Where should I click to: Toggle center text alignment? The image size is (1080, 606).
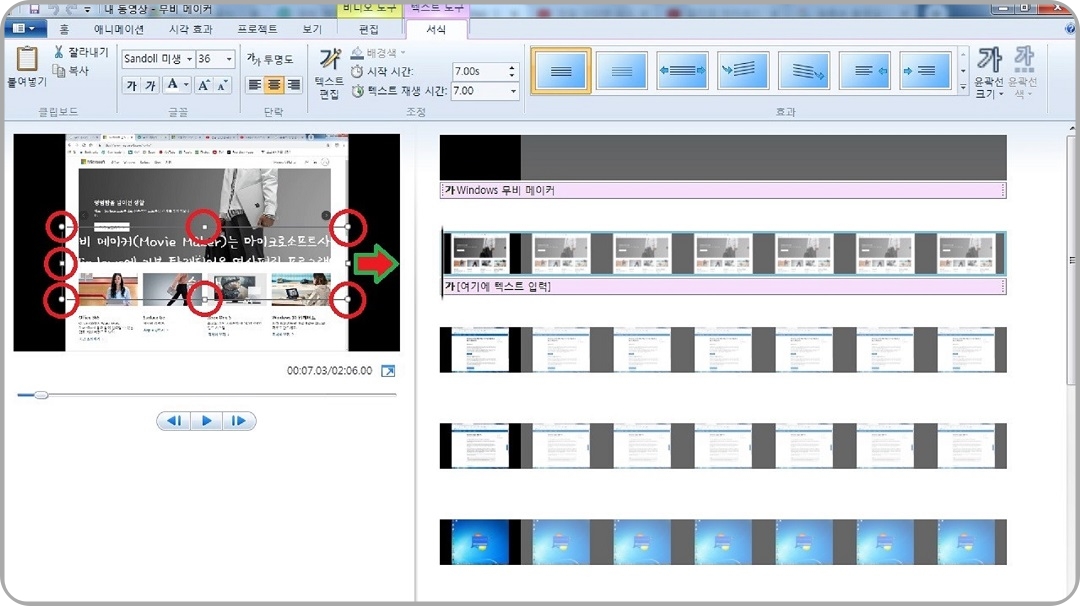point(274,85)
